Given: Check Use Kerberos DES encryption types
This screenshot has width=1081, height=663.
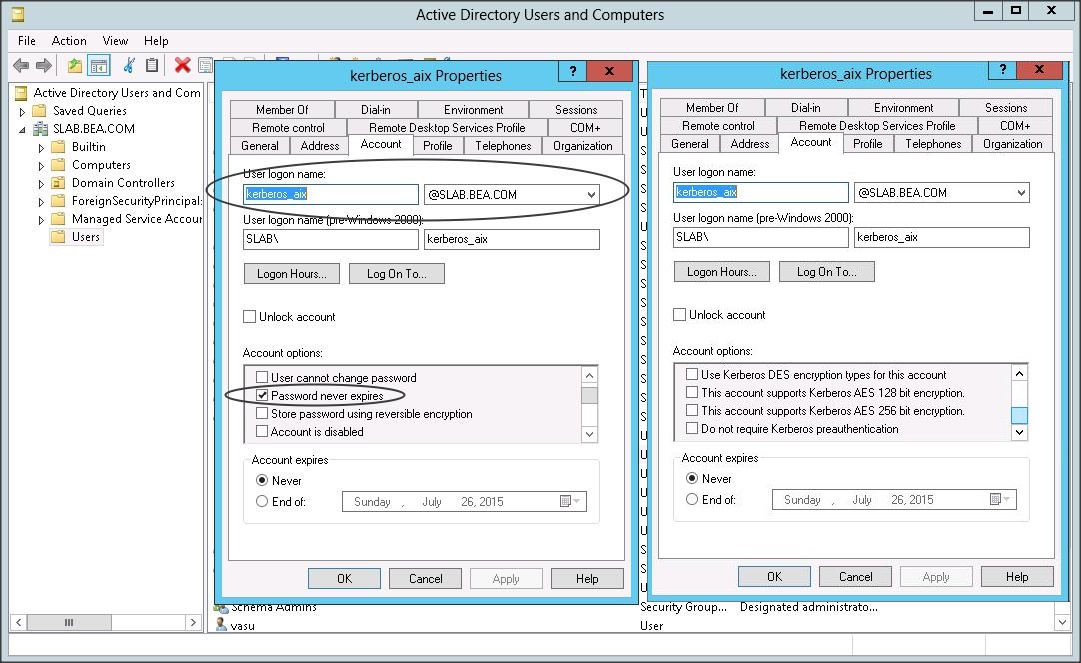Looking at the screenshot, I should (692, 374).
